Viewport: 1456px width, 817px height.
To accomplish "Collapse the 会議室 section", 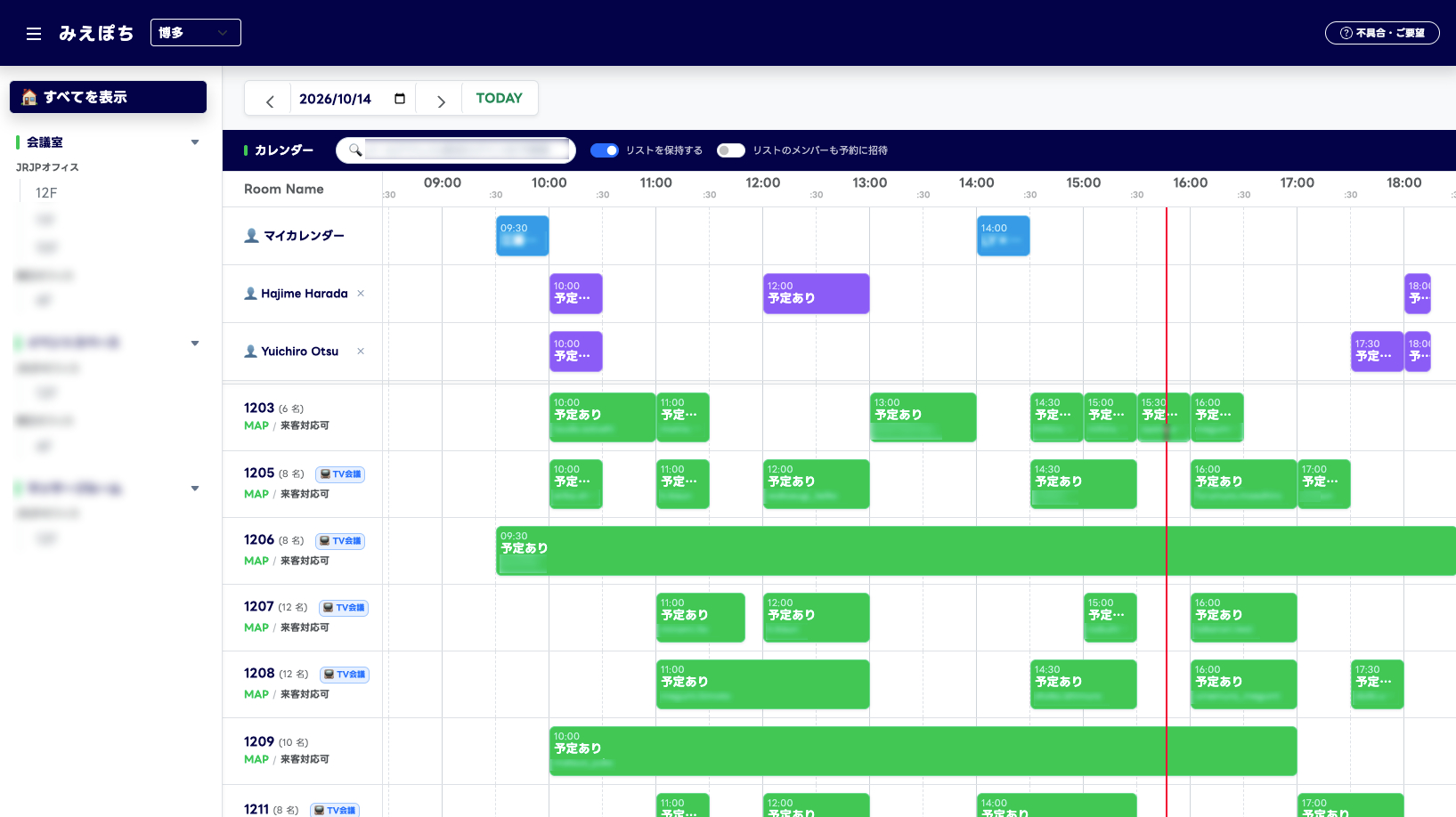I will point(195,142).
